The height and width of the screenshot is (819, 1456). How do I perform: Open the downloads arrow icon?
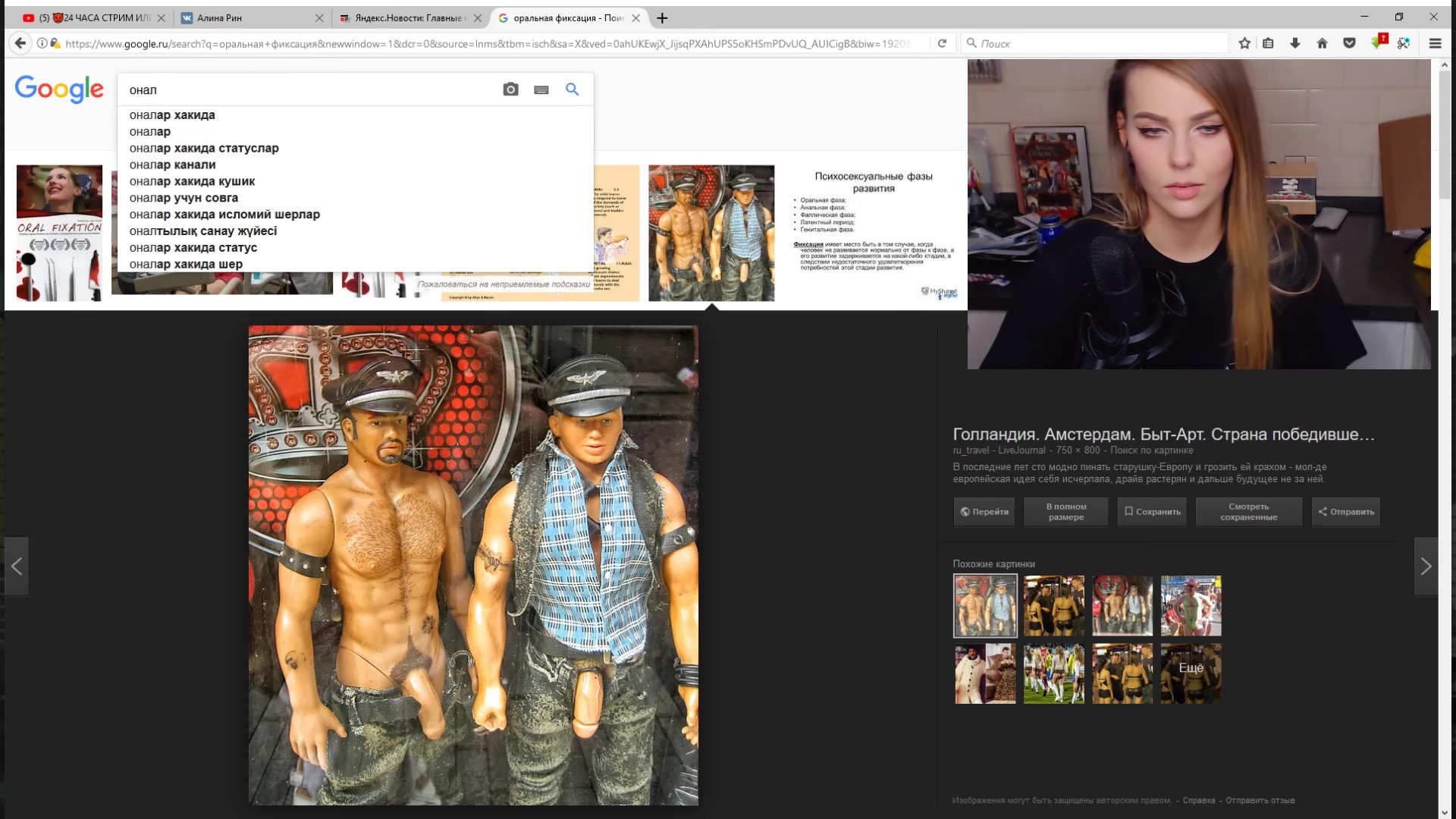pyautogui.click(x=1295, y=43)
